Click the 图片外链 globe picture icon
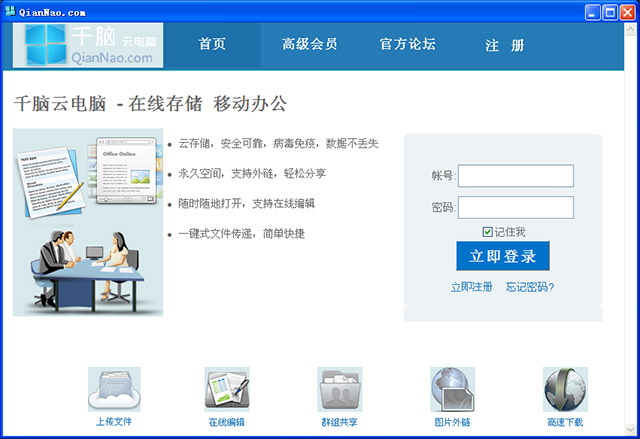The height and width of the screenshot is (439, 640). [452, 389]
